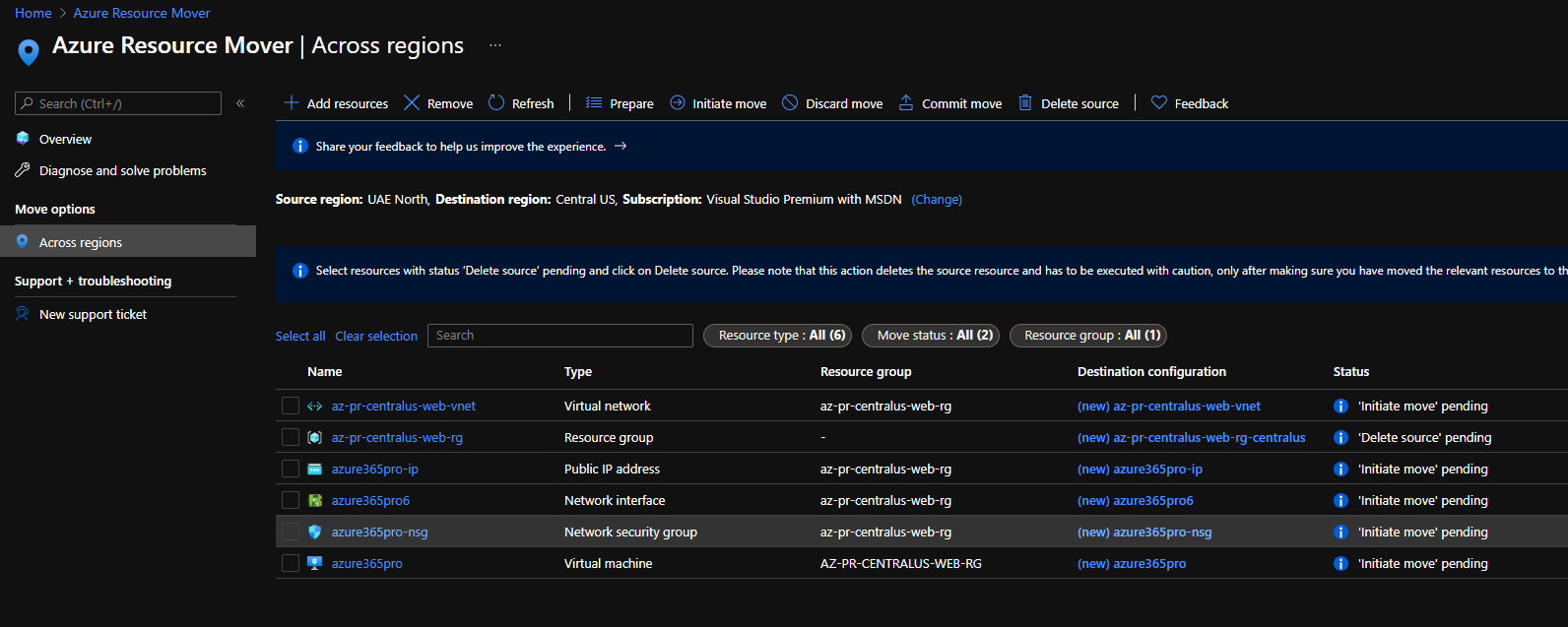Viewport: 1568px width, 627px height.
Task: Open destination config (new) azure365pro-nsg
Action: coord(1144,532)
